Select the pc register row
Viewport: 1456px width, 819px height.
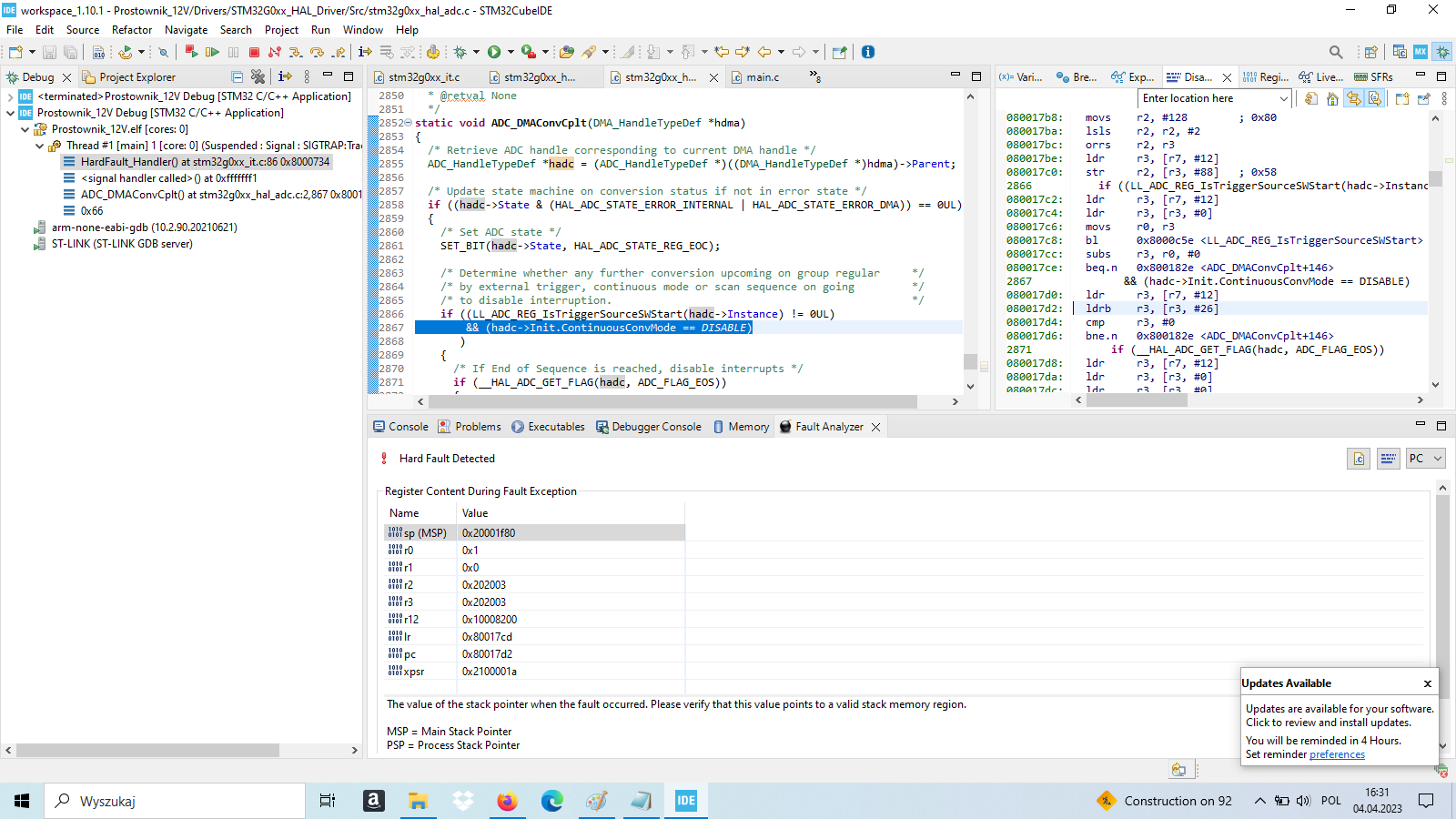pos(534,654)
